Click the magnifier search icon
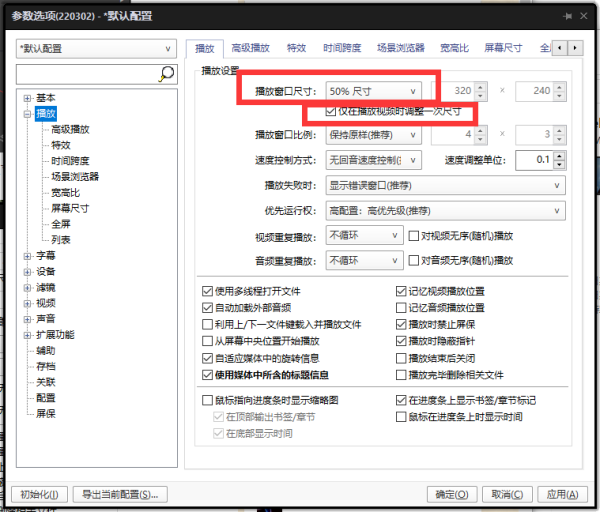This screenshot has height=512, width=600. pyautogui.click(x=167, y=73)
